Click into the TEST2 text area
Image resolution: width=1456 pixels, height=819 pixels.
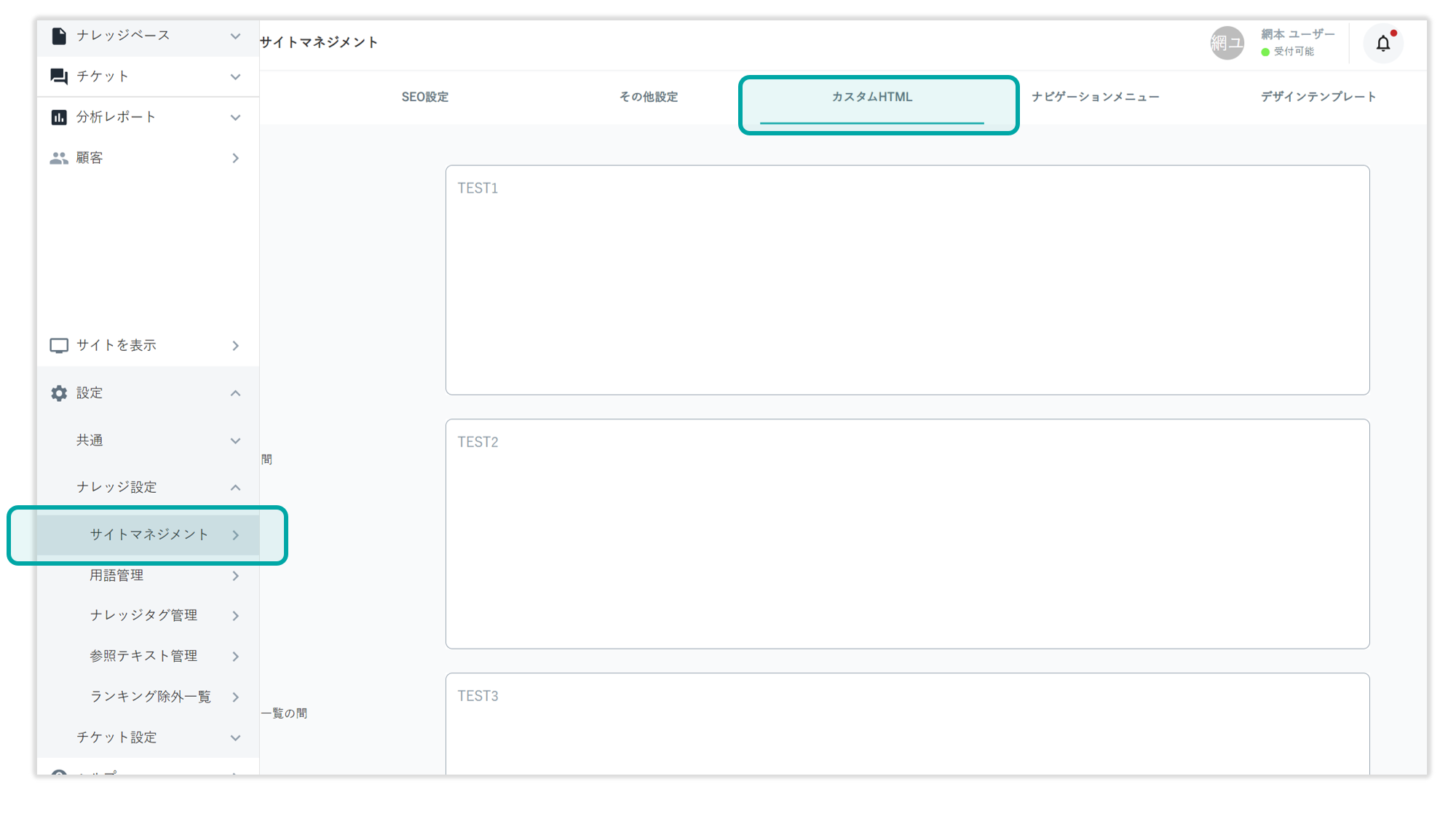point(907,534)
